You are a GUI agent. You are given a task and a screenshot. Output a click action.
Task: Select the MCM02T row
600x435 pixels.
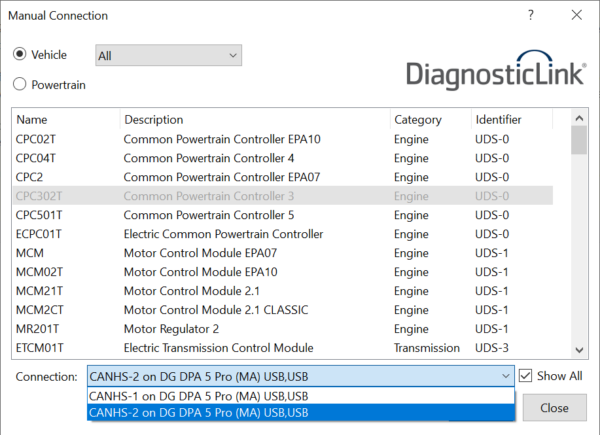click(283, 272)
